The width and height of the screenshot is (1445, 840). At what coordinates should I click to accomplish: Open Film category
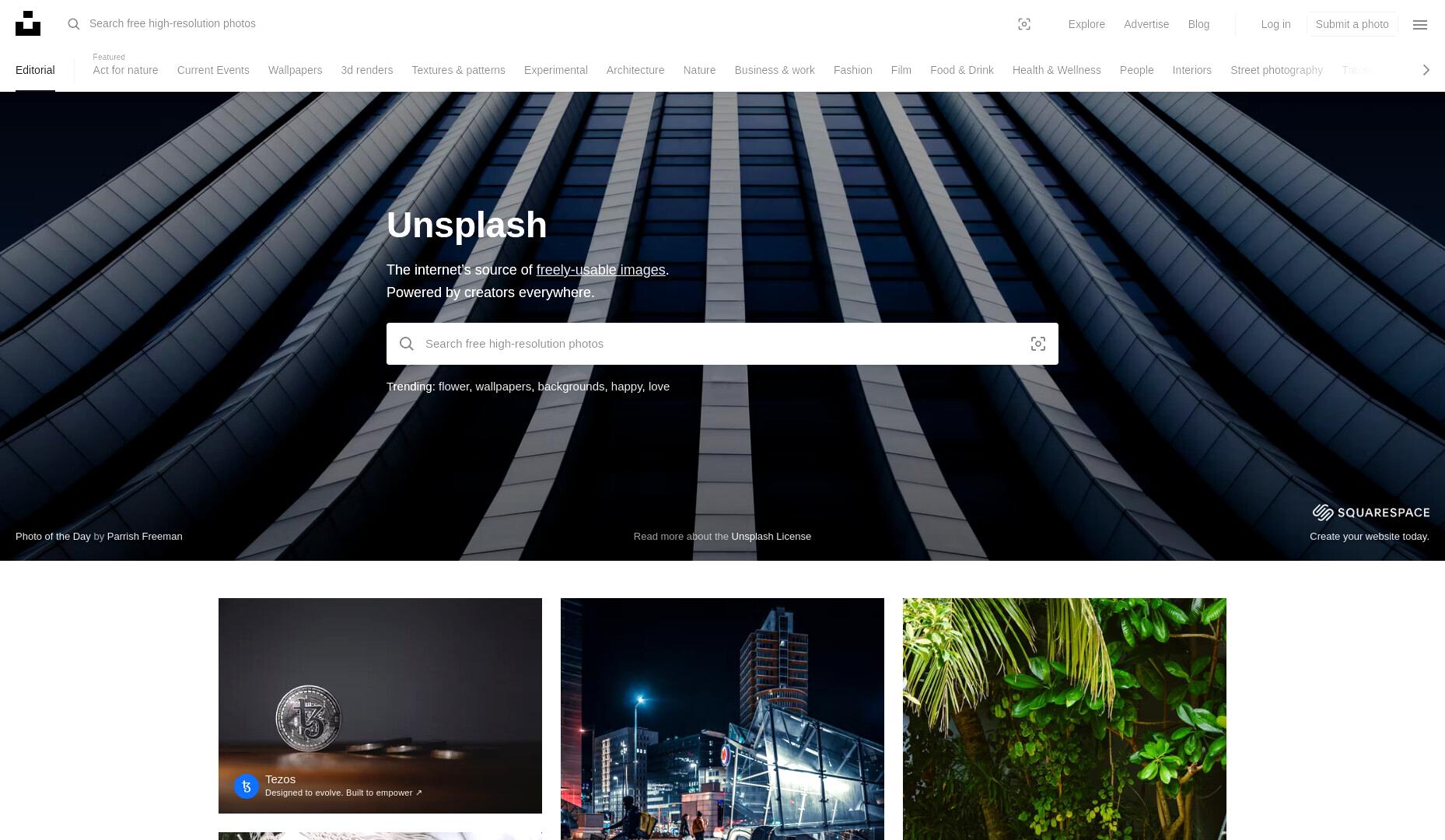point(901,70)
